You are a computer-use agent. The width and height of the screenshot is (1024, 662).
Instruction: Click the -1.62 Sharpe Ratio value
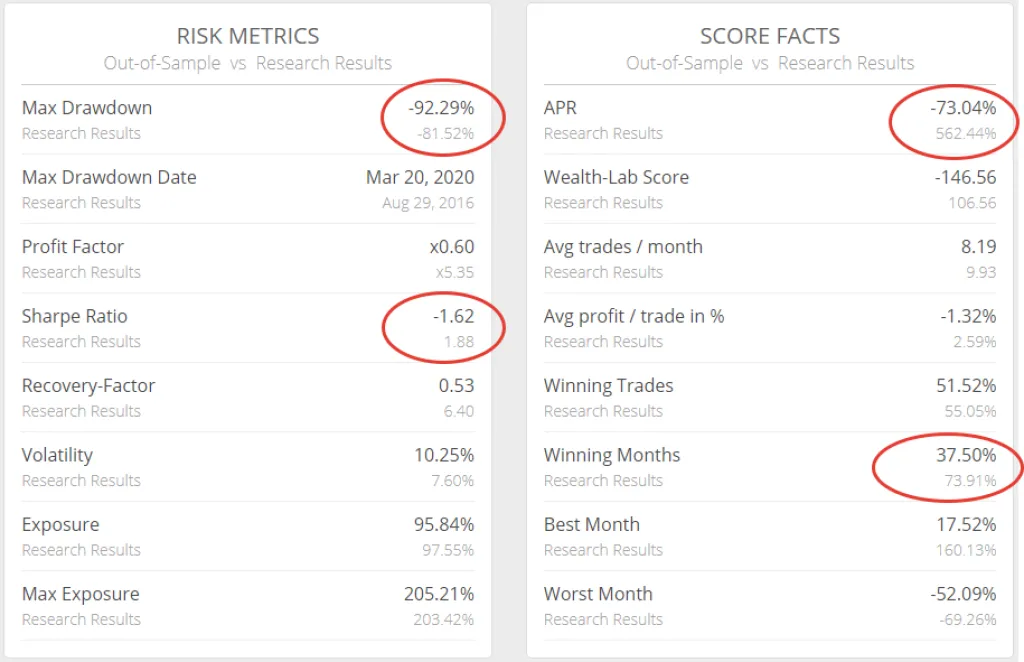[x=452, y=316]
